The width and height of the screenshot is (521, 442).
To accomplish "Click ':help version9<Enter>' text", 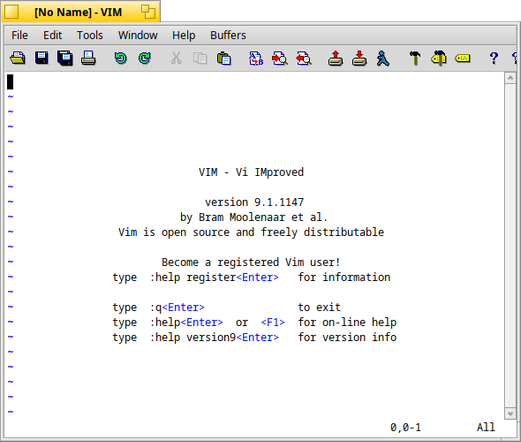I will point(214,337).
